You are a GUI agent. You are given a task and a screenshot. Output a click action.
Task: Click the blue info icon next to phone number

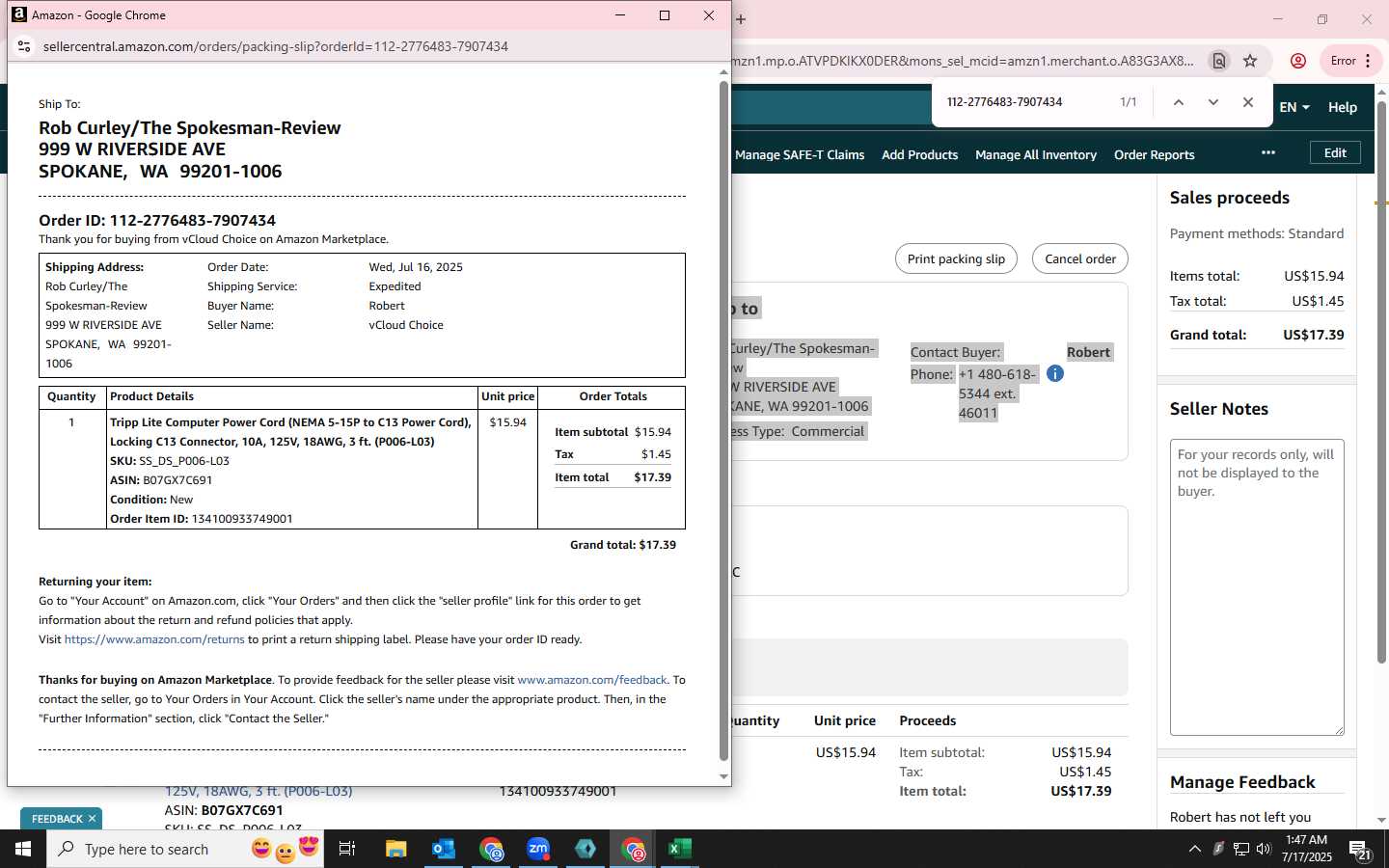pyautogui.click(x=1055, y=373)
